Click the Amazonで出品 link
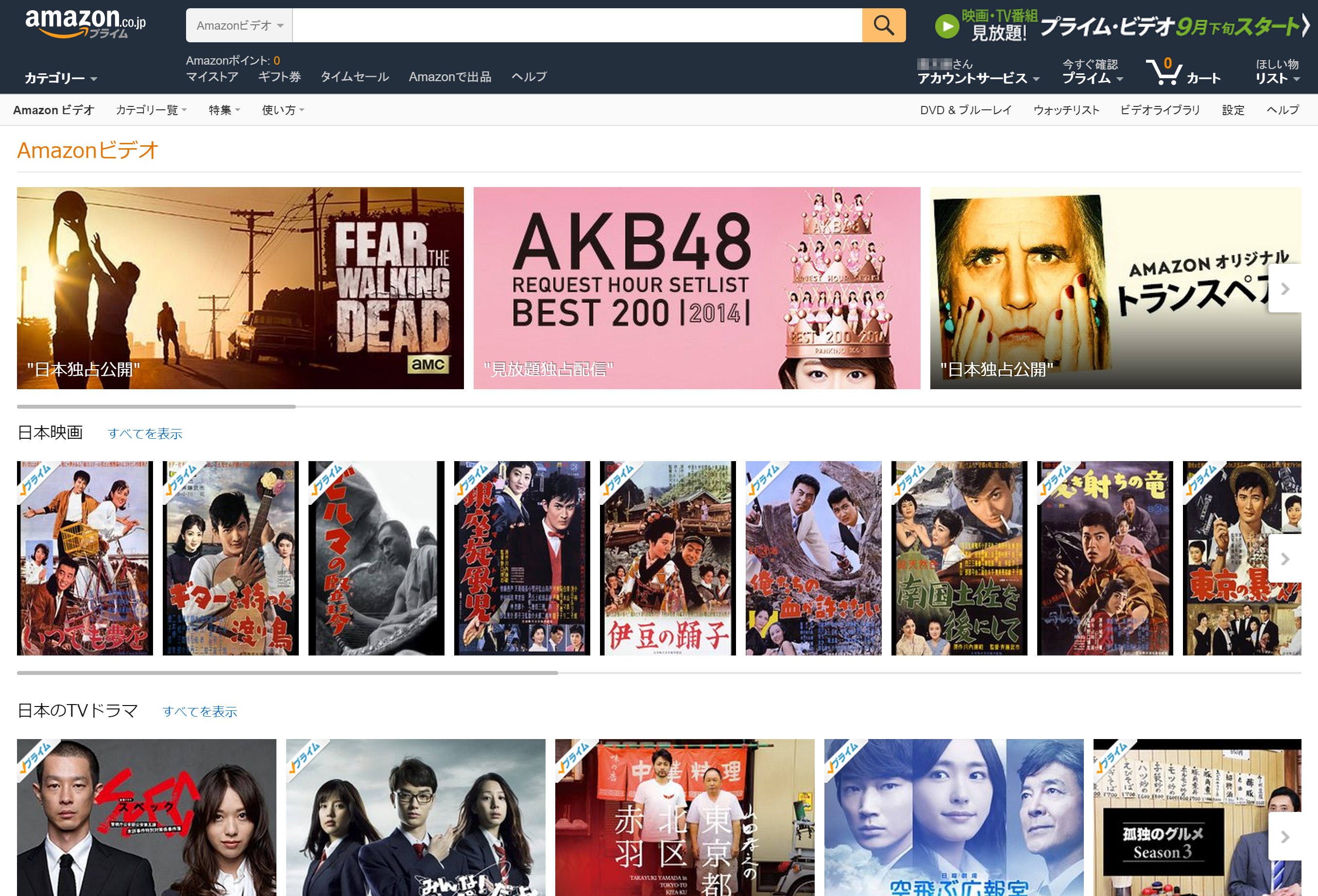The image size is (1318, 896). (x=450, y=77)
